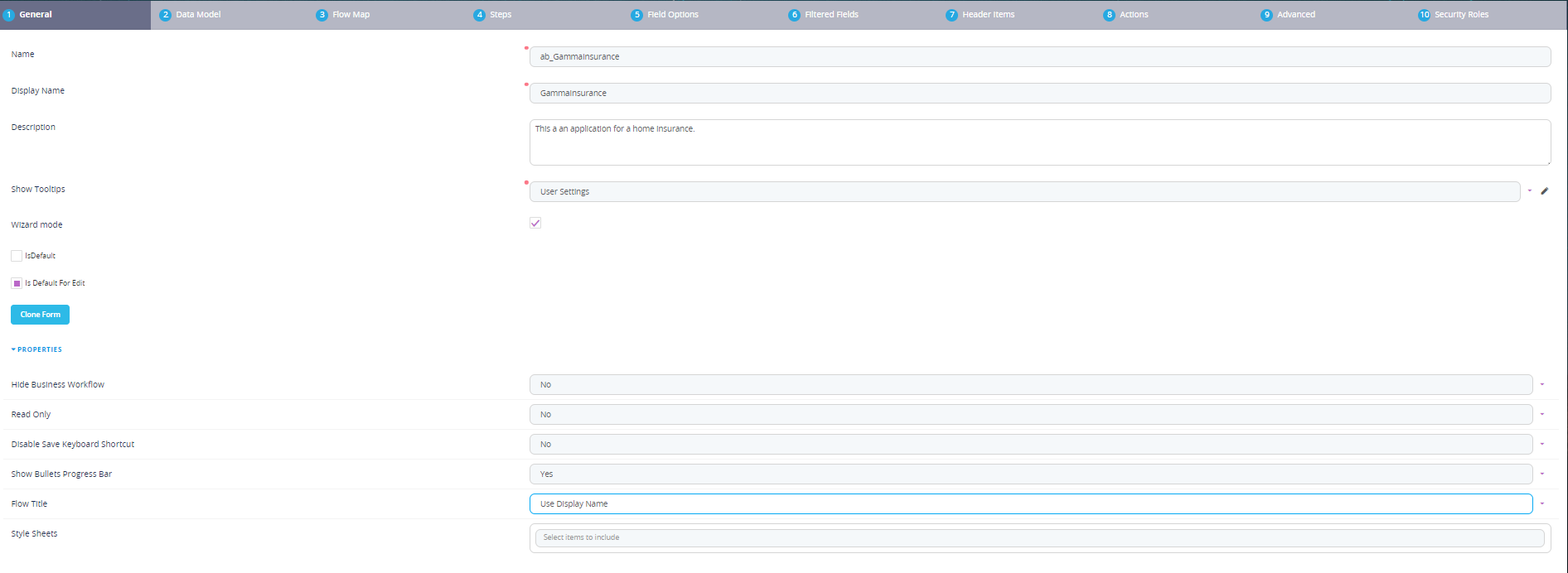Collapse the Properties section

(x=36, y=349)
